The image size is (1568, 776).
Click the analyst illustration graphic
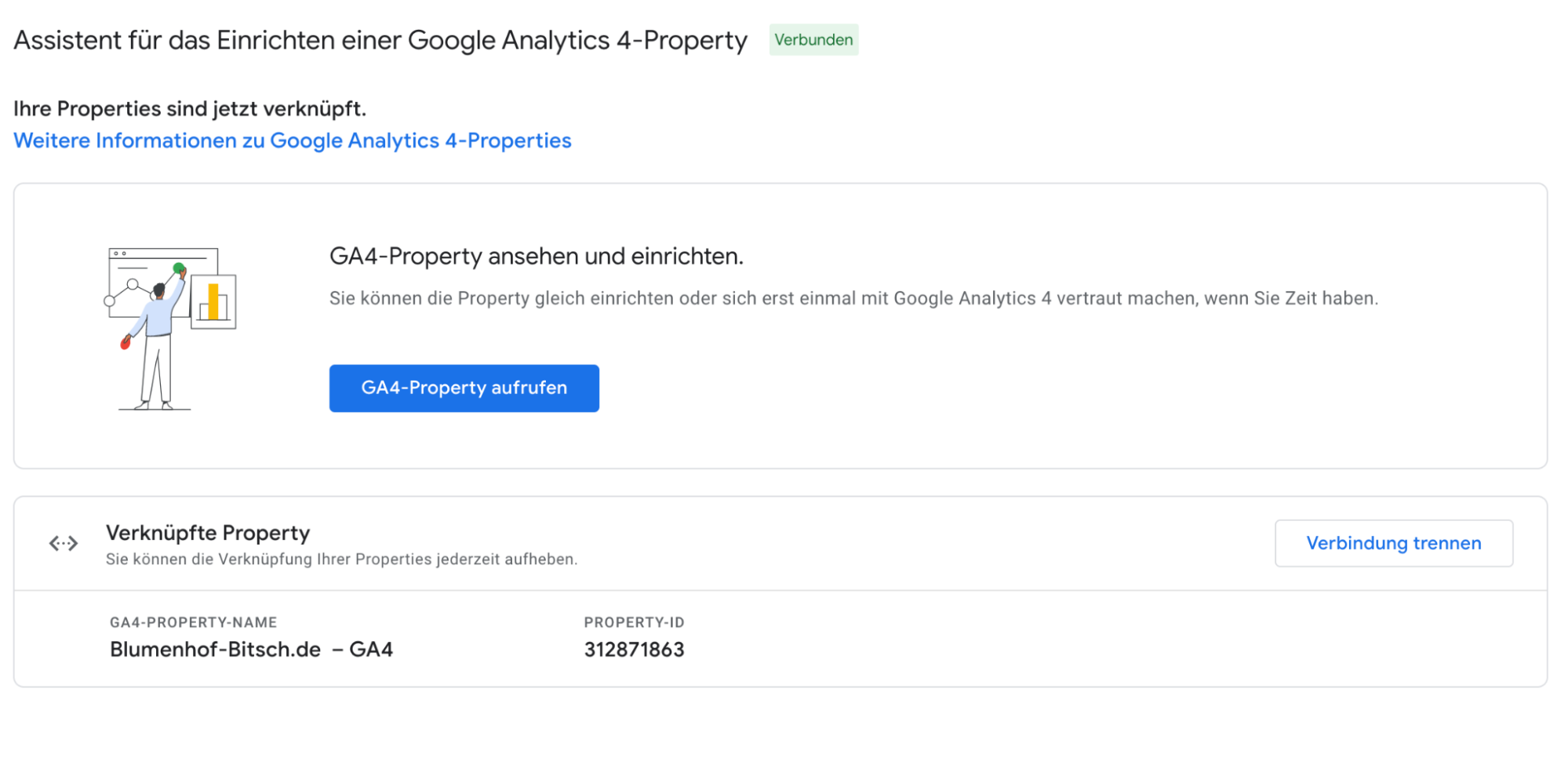[170, 329]
